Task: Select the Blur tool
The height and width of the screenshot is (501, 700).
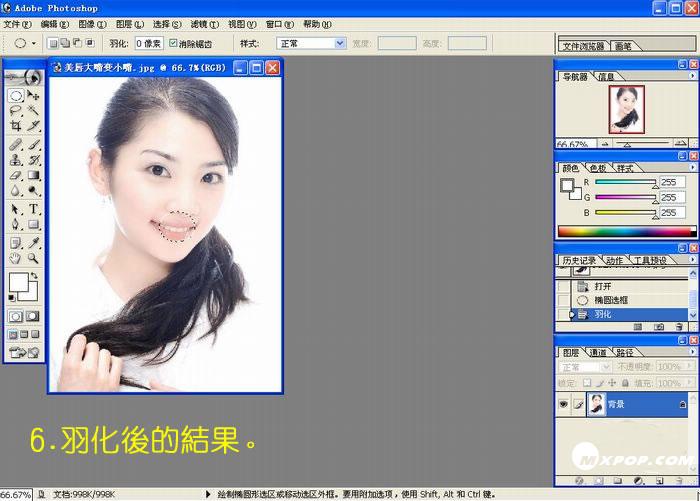Action: point(16,191)
